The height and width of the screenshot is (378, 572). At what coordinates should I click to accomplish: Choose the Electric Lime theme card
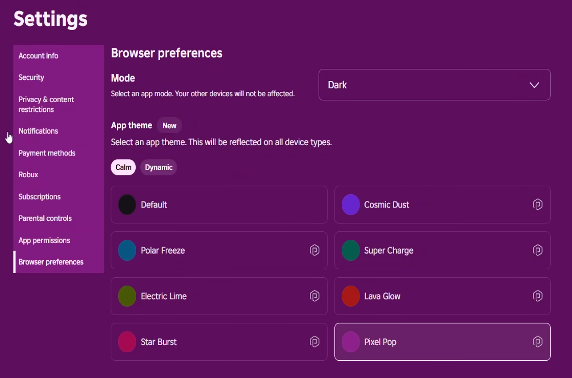point(219,296)
